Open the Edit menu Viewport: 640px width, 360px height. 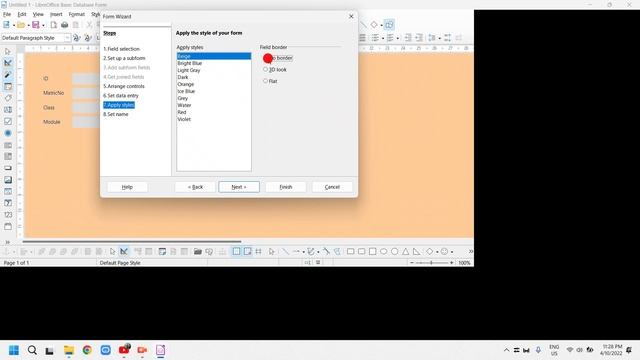click(x=22, y=14)
